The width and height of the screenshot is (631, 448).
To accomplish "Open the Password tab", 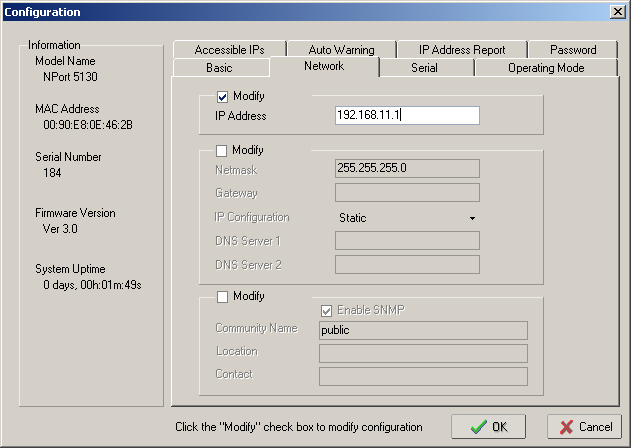I will [x=572, y=49].
